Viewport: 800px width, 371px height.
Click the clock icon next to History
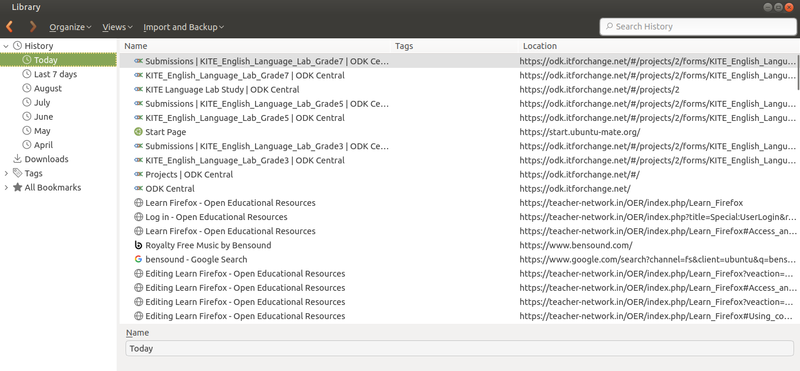point(17,46)
